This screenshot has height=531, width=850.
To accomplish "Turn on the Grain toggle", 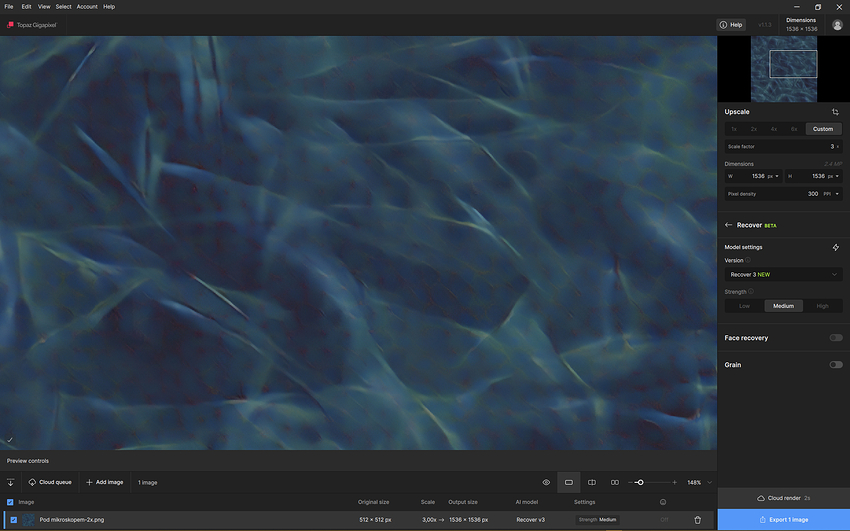I will [836, 365].
